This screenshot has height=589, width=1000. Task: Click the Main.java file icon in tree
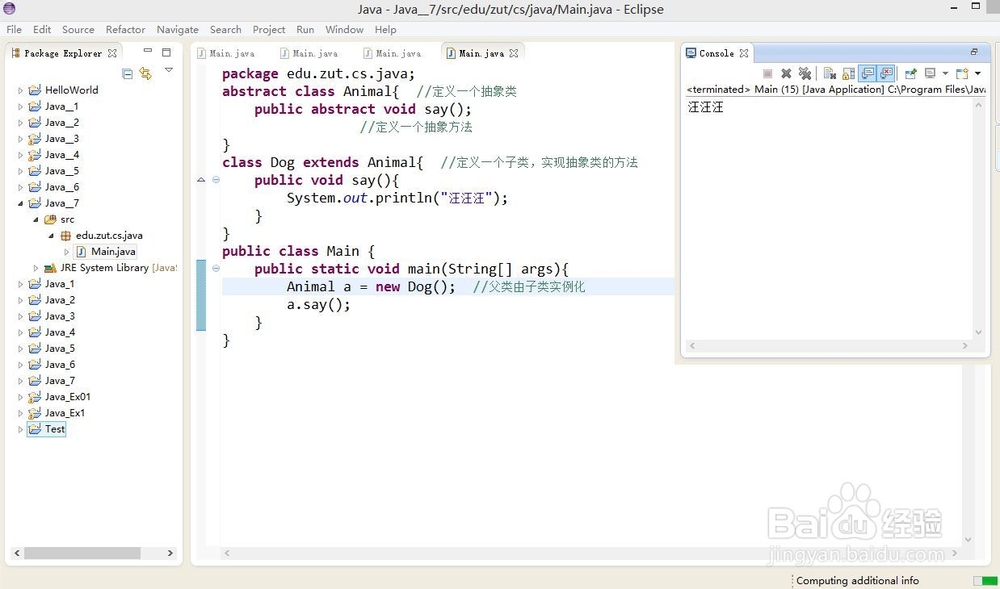(81, 251)
